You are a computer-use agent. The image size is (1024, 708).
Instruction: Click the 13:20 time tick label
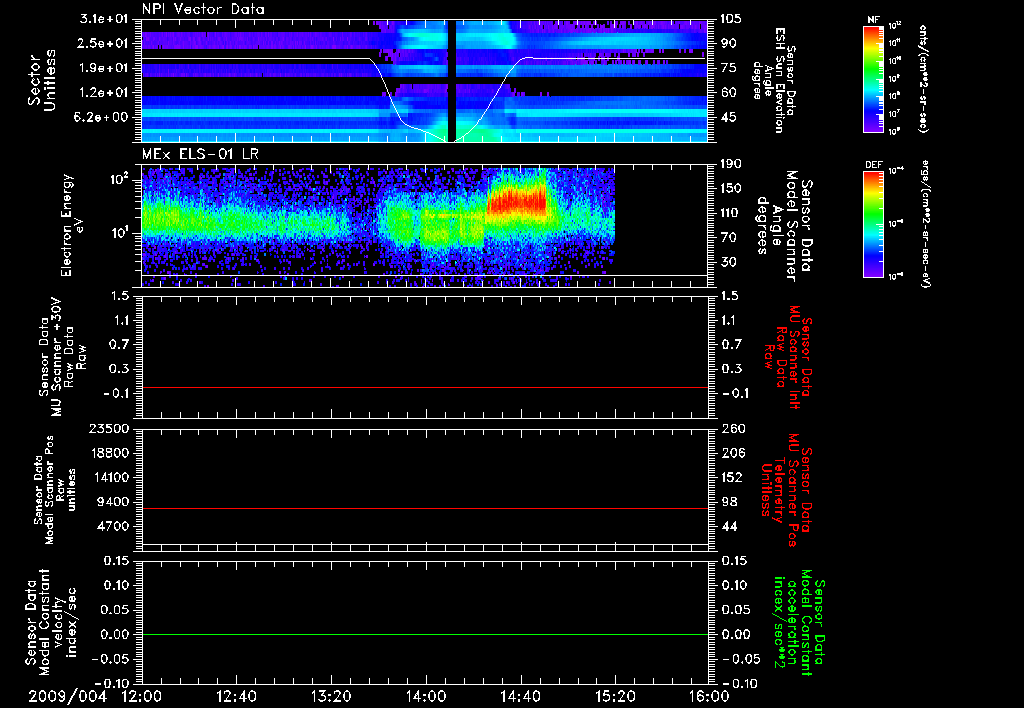pos(331,697)
